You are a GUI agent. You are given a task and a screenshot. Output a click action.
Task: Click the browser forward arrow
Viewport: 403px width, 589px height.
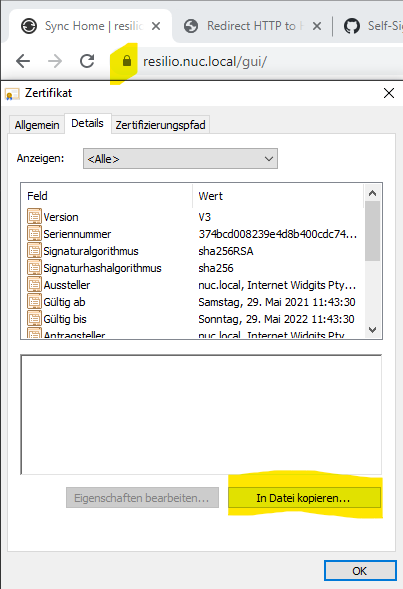pyautogui.click(x=55, y=61)
